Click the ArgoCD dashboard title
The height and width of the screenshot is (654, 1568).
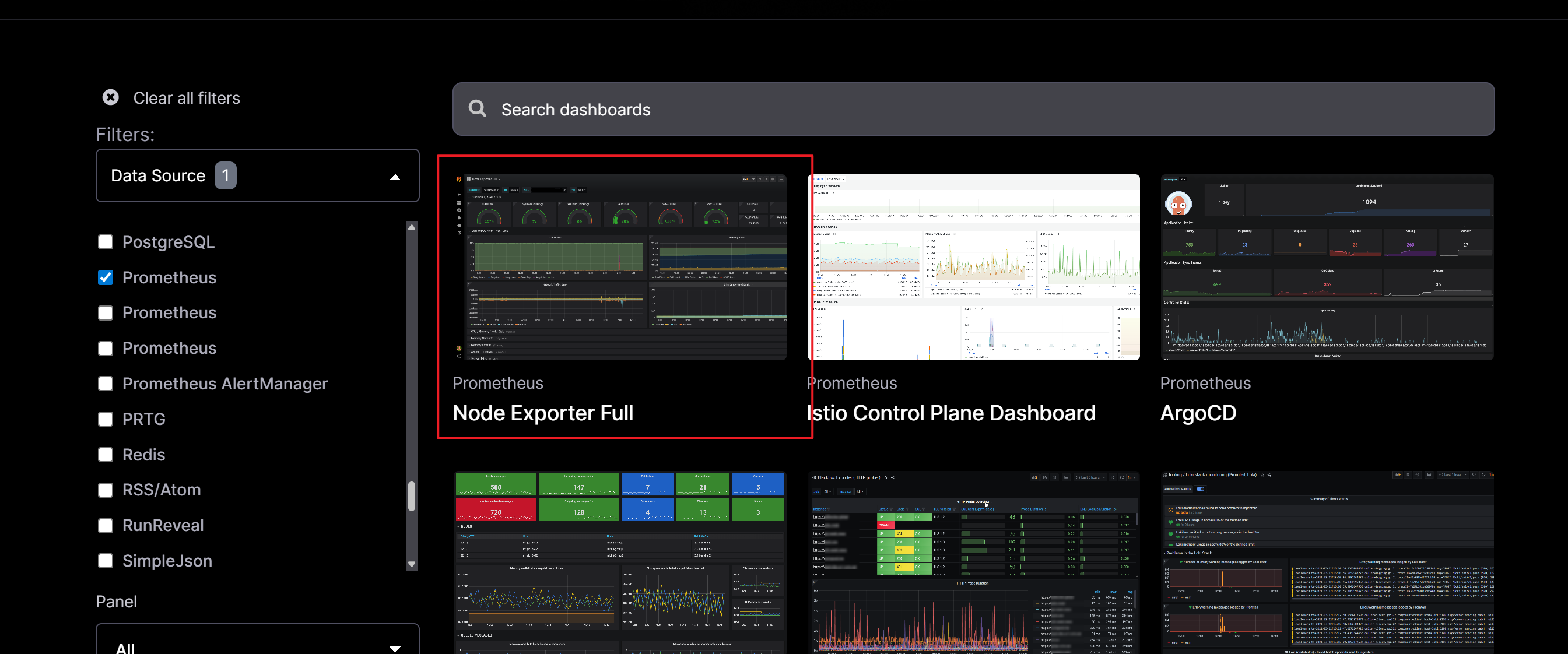(x=1198, y=413)
